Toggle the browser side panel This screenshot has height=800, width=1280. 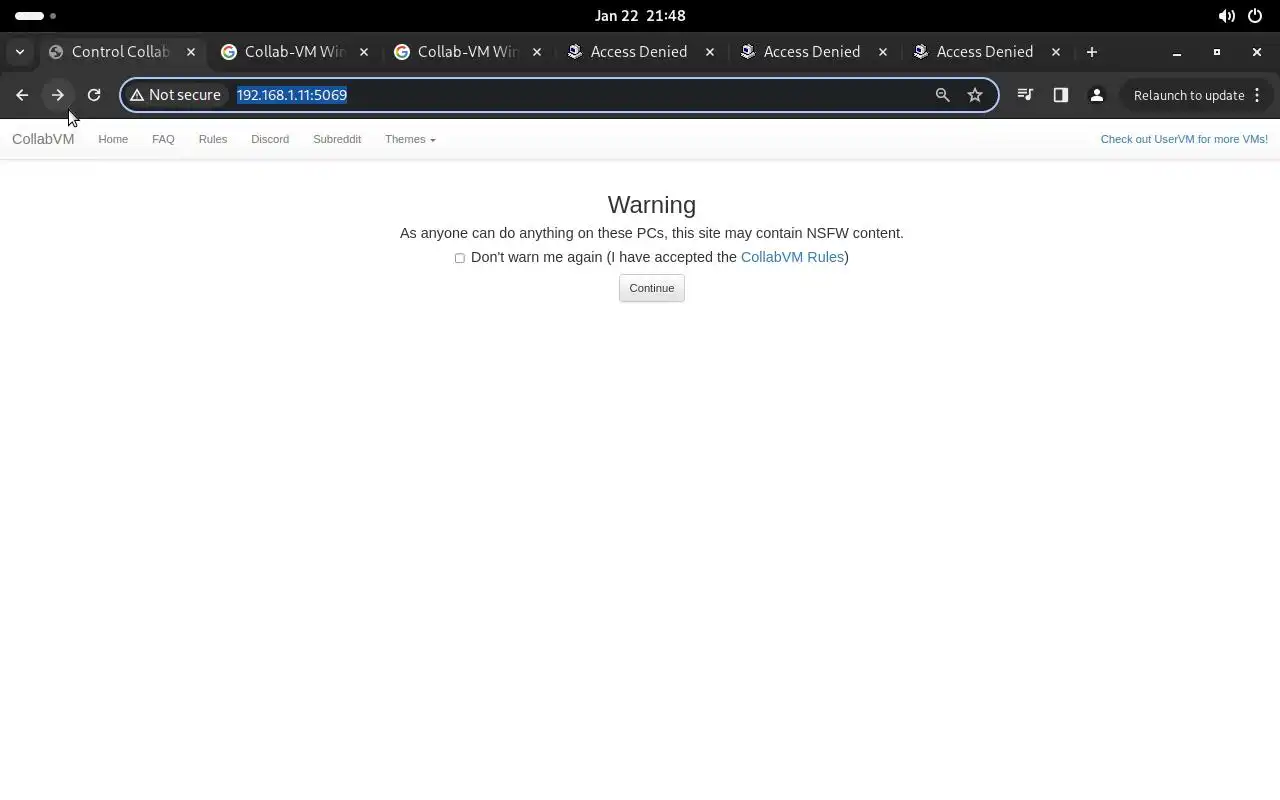point(1061,95)
